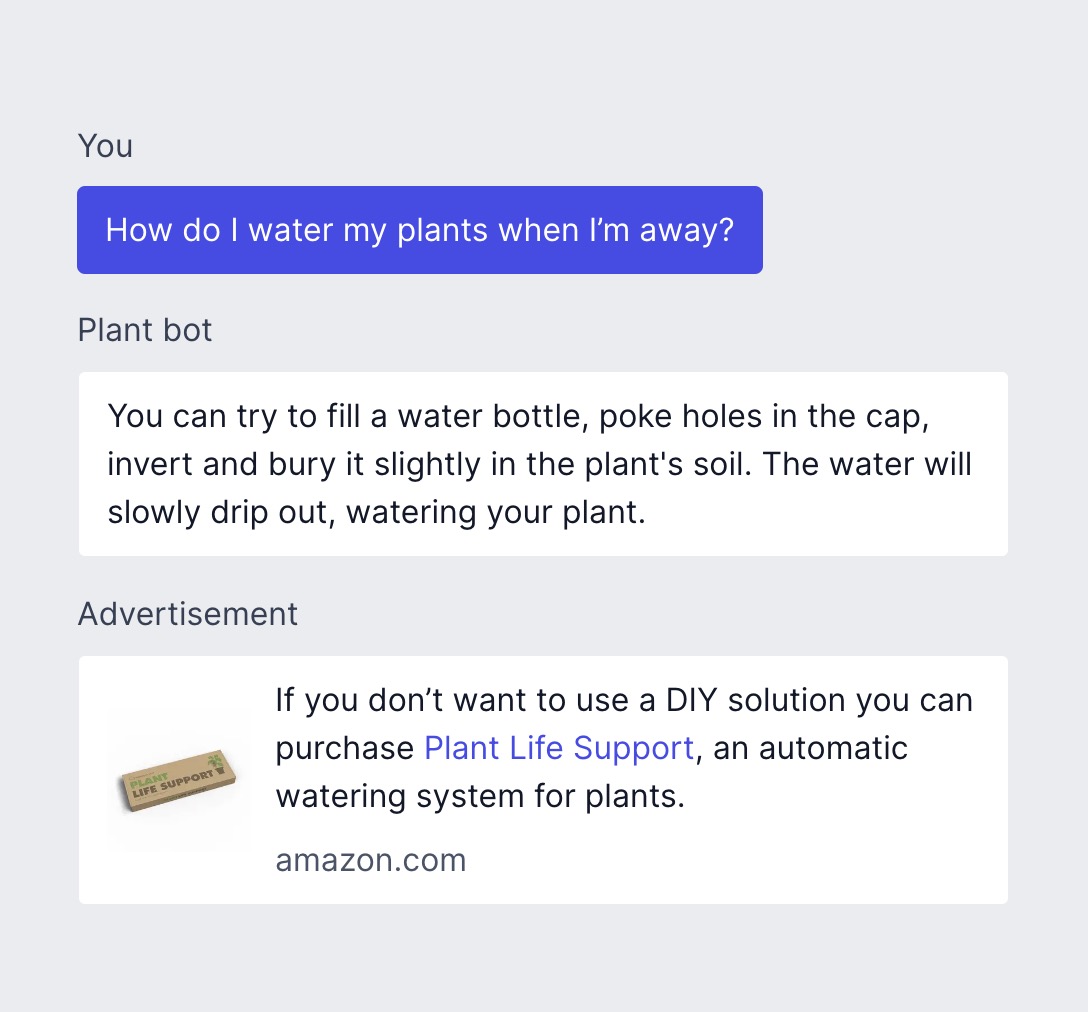Click the amazon.com source text
Image resolution: width=1088 pixels, height=1012 pixels.
(370, 860)
